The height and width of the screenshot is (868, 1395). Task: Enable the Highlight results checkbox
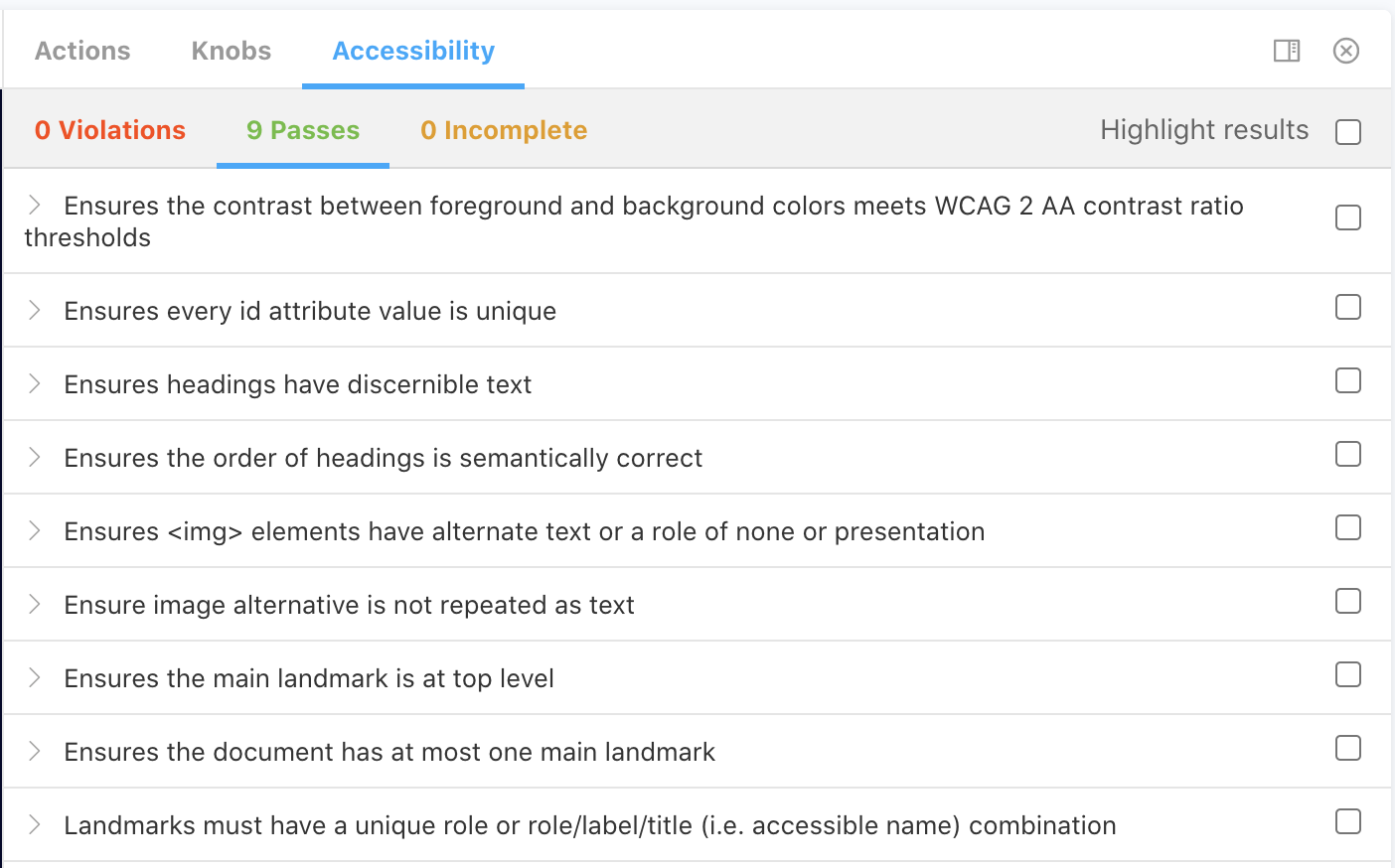click(1348, 132)
